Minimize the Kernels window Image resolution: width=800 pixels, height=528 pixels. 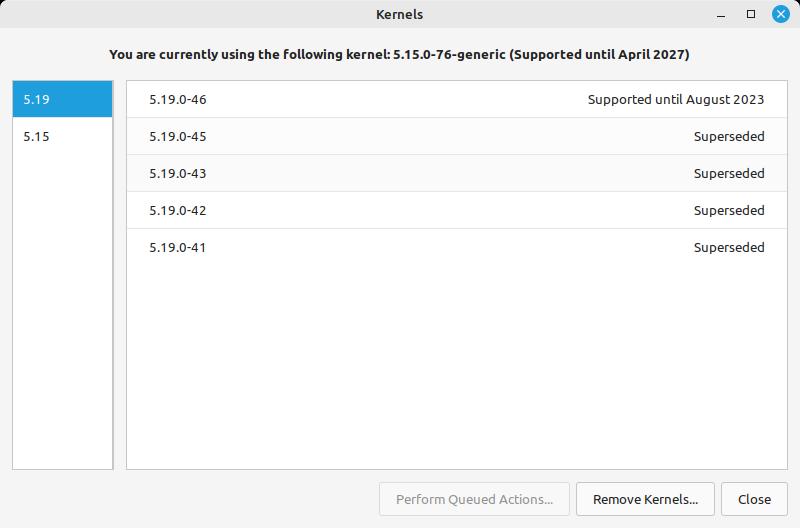pyautogui.click(x=720, y=14)
